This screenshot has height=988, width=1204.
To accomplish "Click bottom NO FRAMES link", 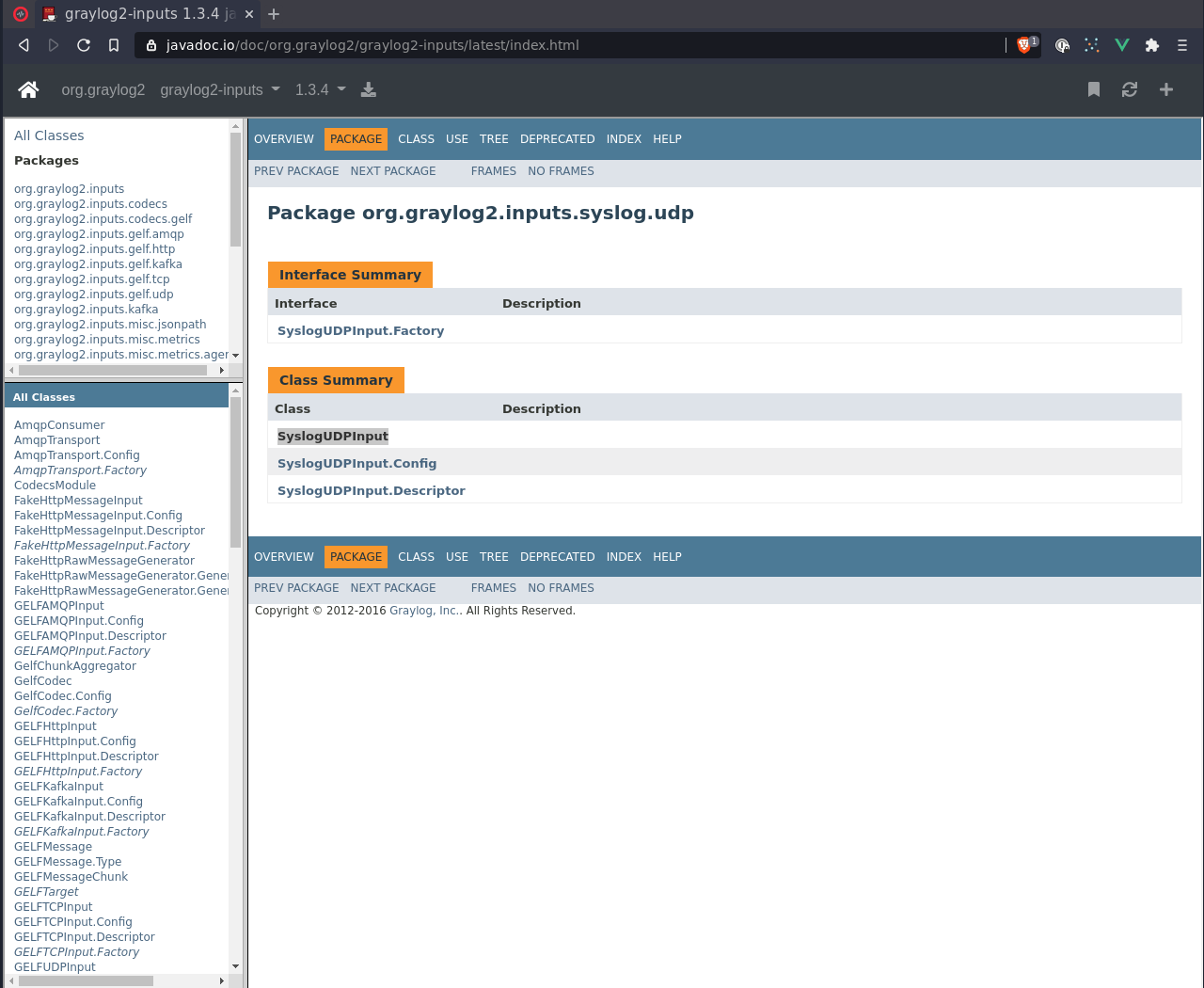I will (x=561, y=588).
